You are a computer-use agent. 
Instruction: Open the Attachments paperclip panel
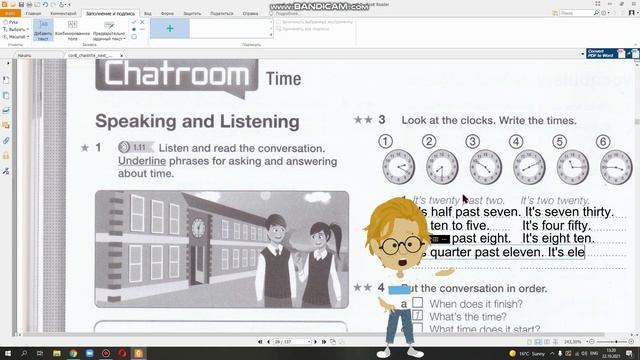(6, 141)
